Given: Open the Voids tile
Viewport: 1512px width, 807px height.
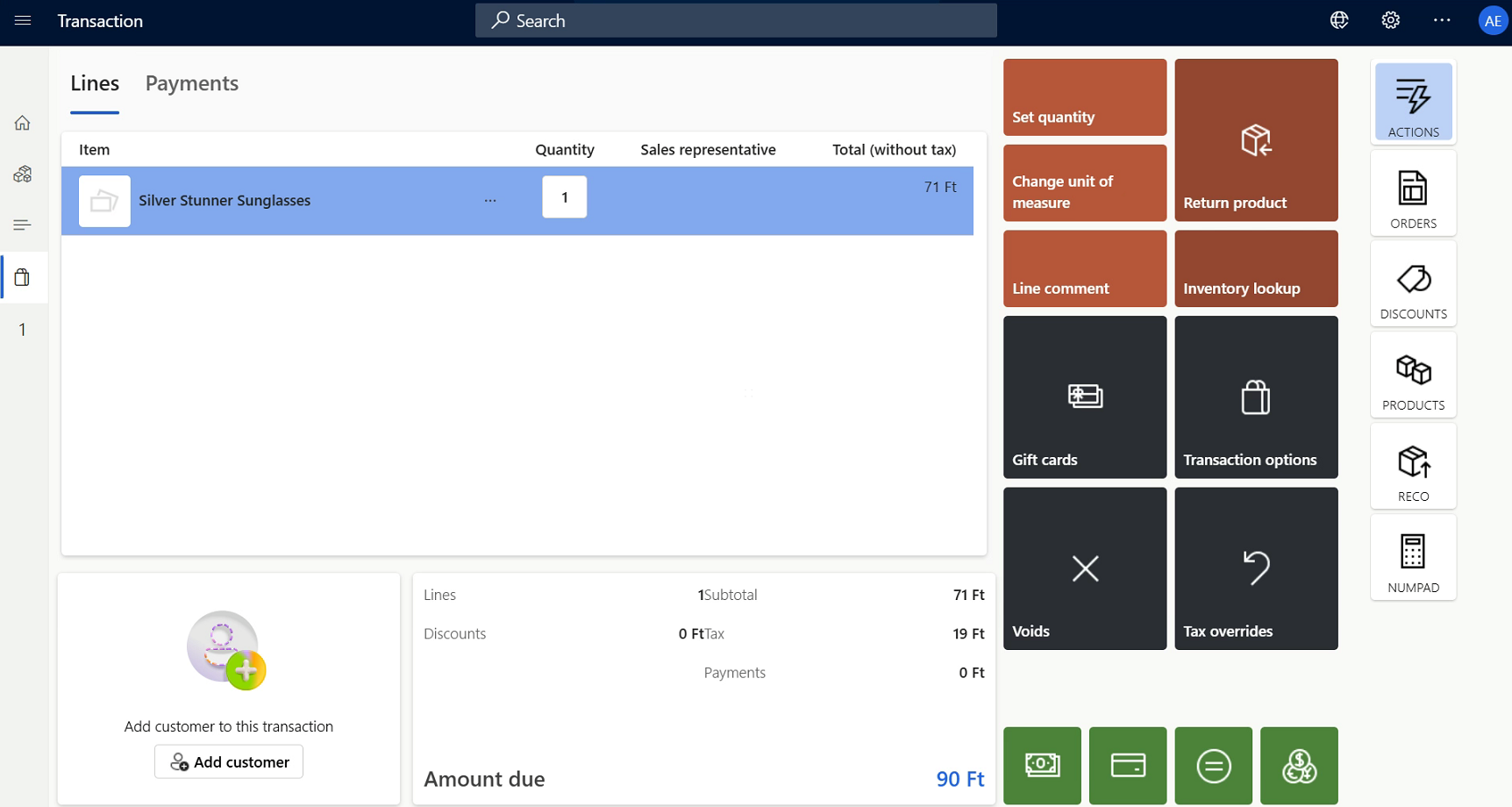Looking at the screenshot, I should 1085,568.
